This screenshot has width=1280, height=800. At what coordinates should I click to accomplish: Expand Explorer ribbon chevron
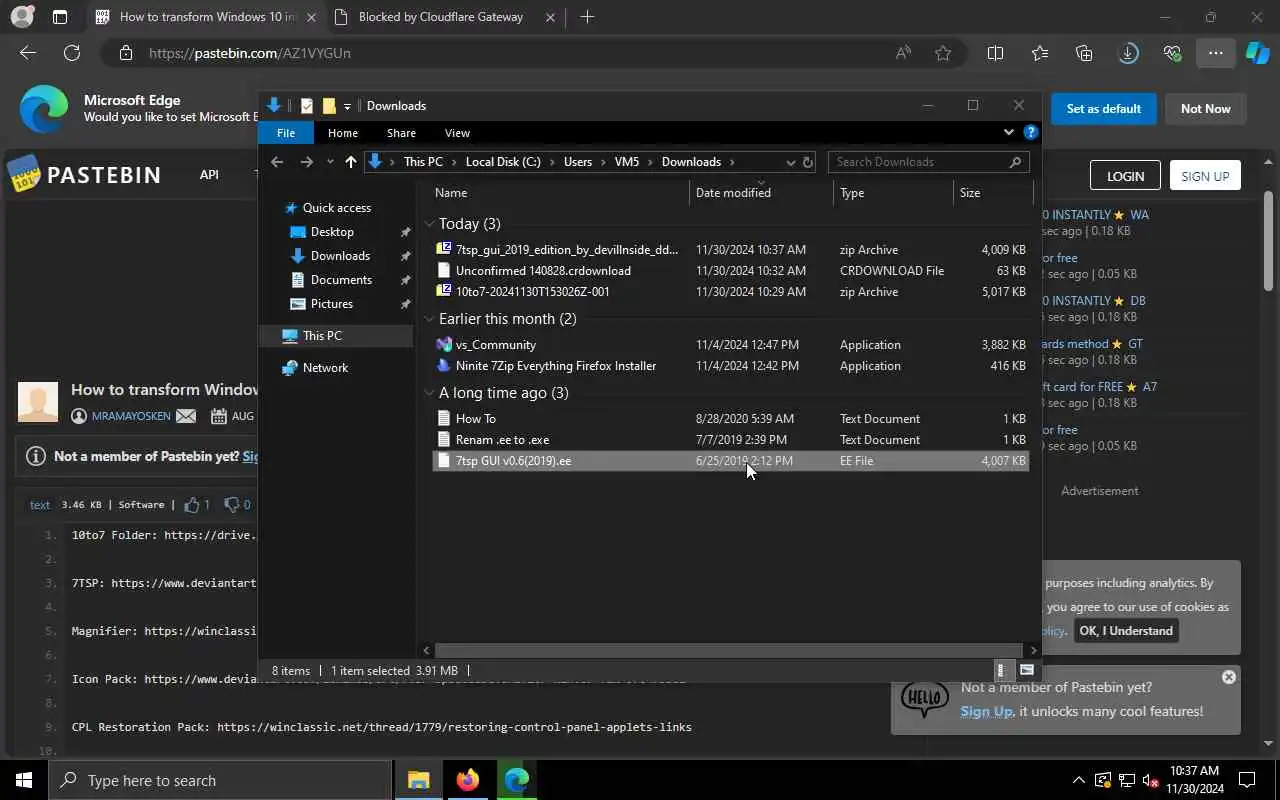click(x=1008, y=132)
